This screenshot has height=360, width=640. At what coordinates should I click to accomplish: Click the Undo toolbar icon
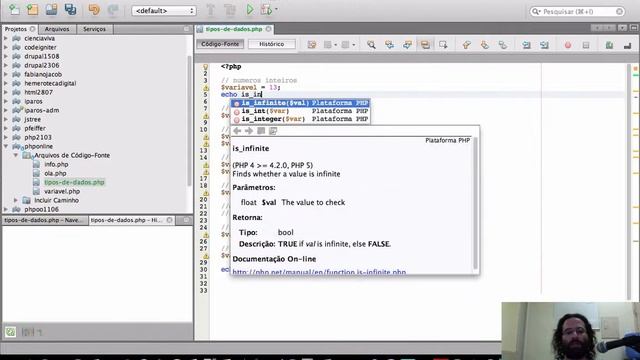[94, 9]
